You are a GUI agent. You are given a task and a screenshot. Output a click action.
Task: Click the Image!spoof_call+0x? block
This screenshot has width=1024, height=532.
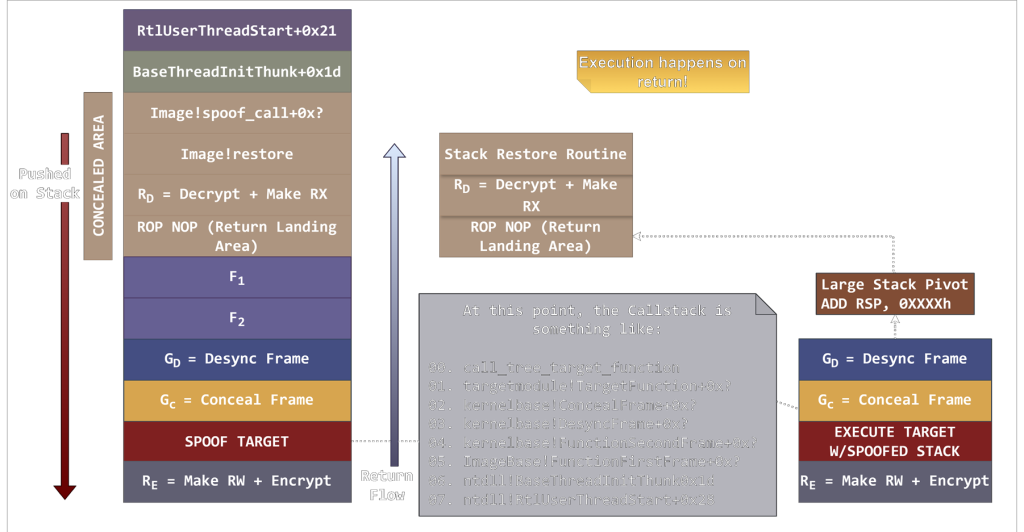coord(237,113)
